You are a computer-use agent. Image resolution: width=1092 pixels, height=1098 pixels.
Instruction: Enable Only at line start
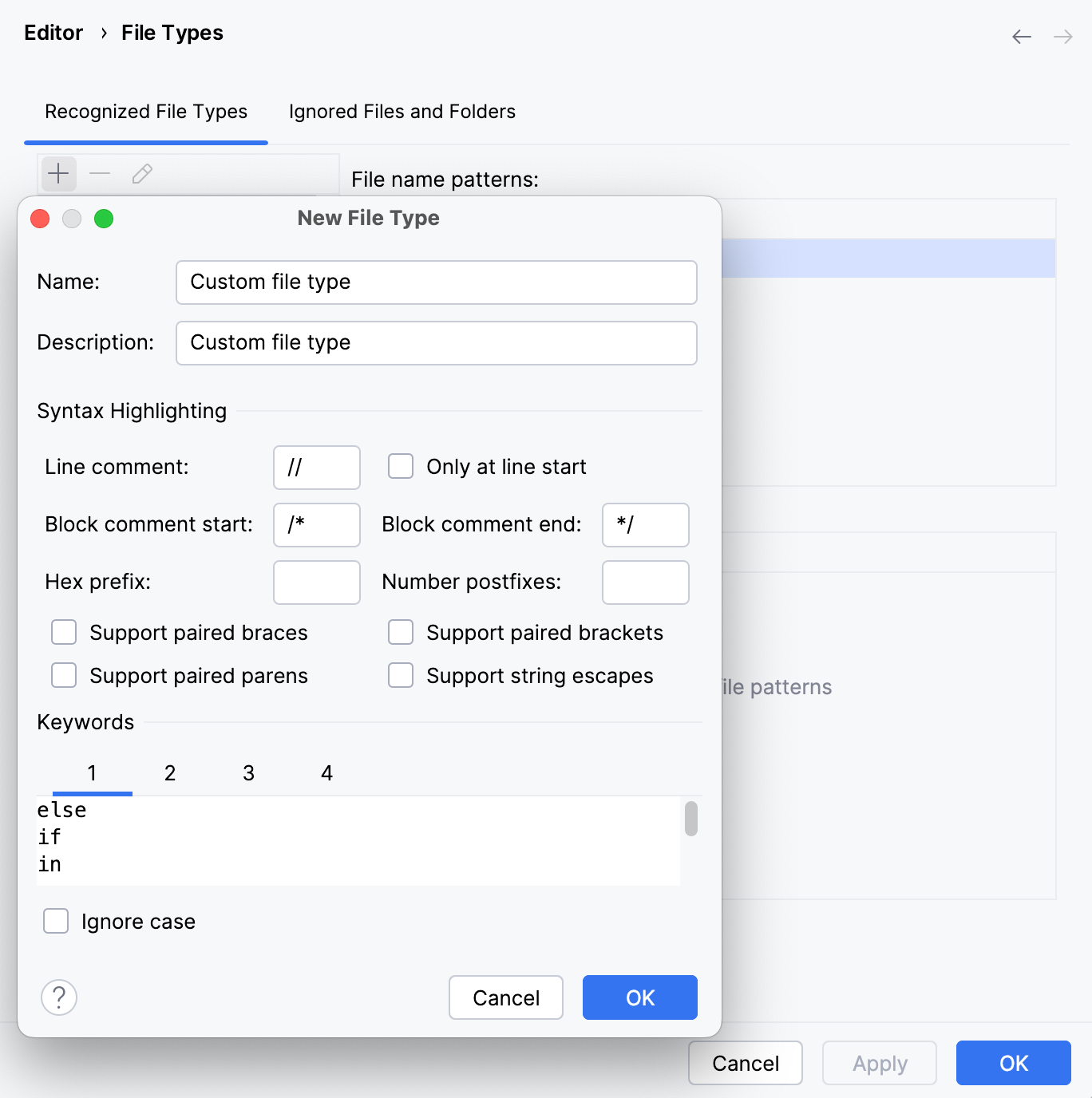point(400,466)
